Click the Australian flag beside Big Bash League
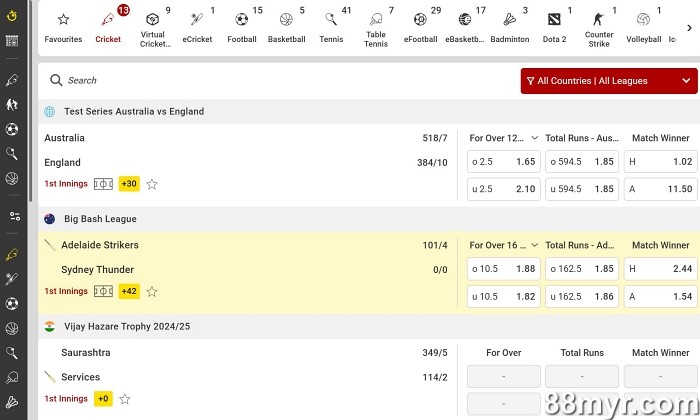The width and height of the screenshot is (700, 420). pos(50,219)
